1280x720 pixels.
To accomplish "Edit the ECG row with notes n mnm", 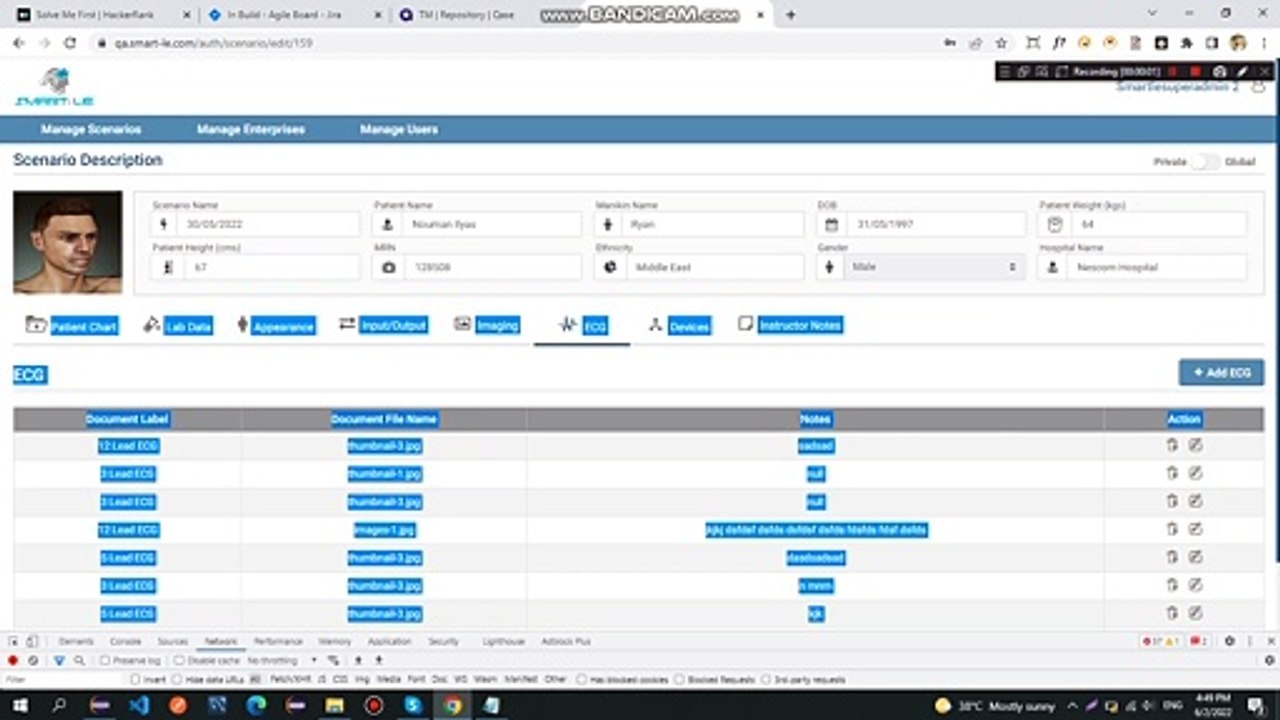I will point(1195,585).
